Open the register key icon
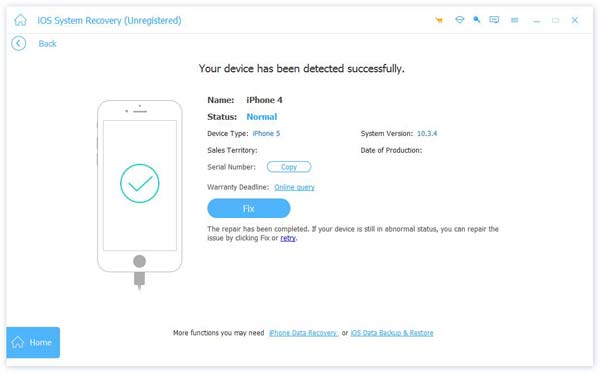The image size is (600, 373). pyautogui.click(x=476, y=19)
